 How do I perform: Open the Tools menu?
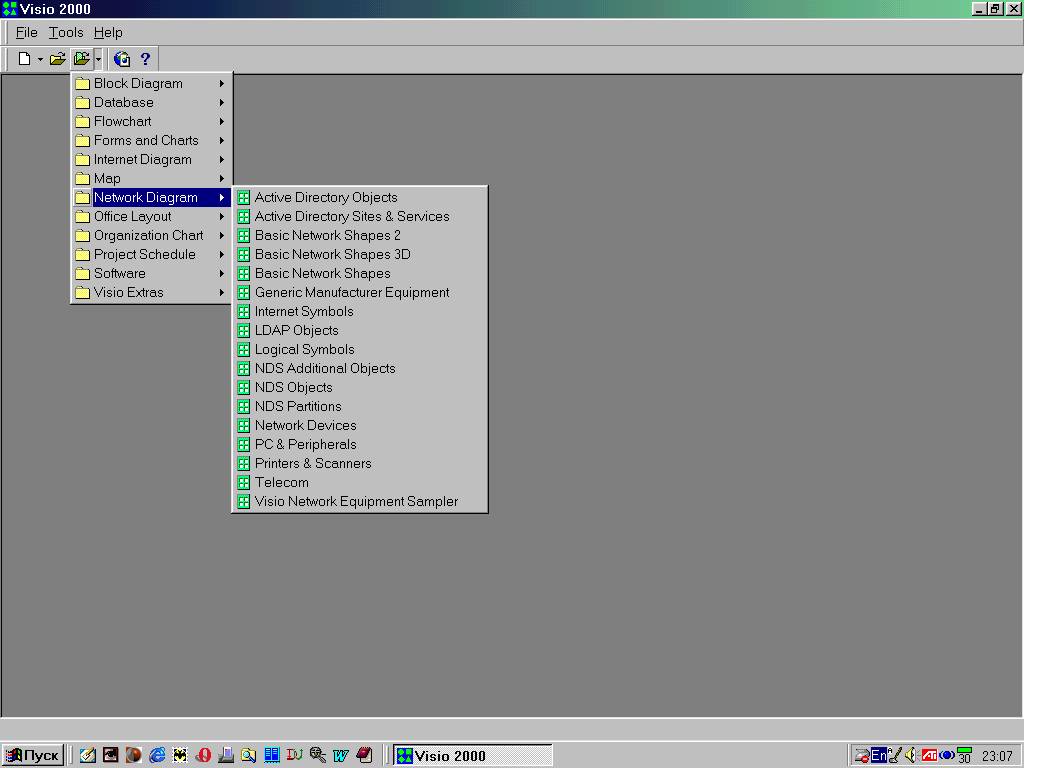point(66,32)
